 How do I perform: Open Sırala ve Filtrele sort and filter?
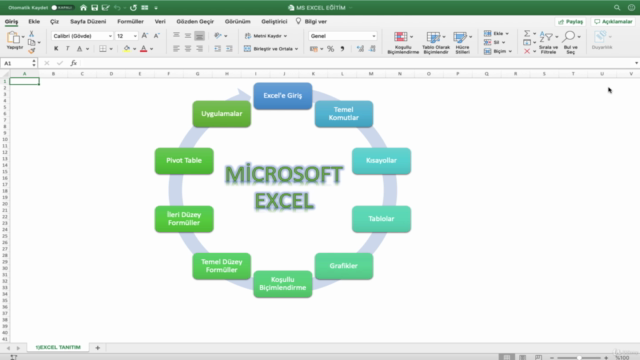point(548,42)
